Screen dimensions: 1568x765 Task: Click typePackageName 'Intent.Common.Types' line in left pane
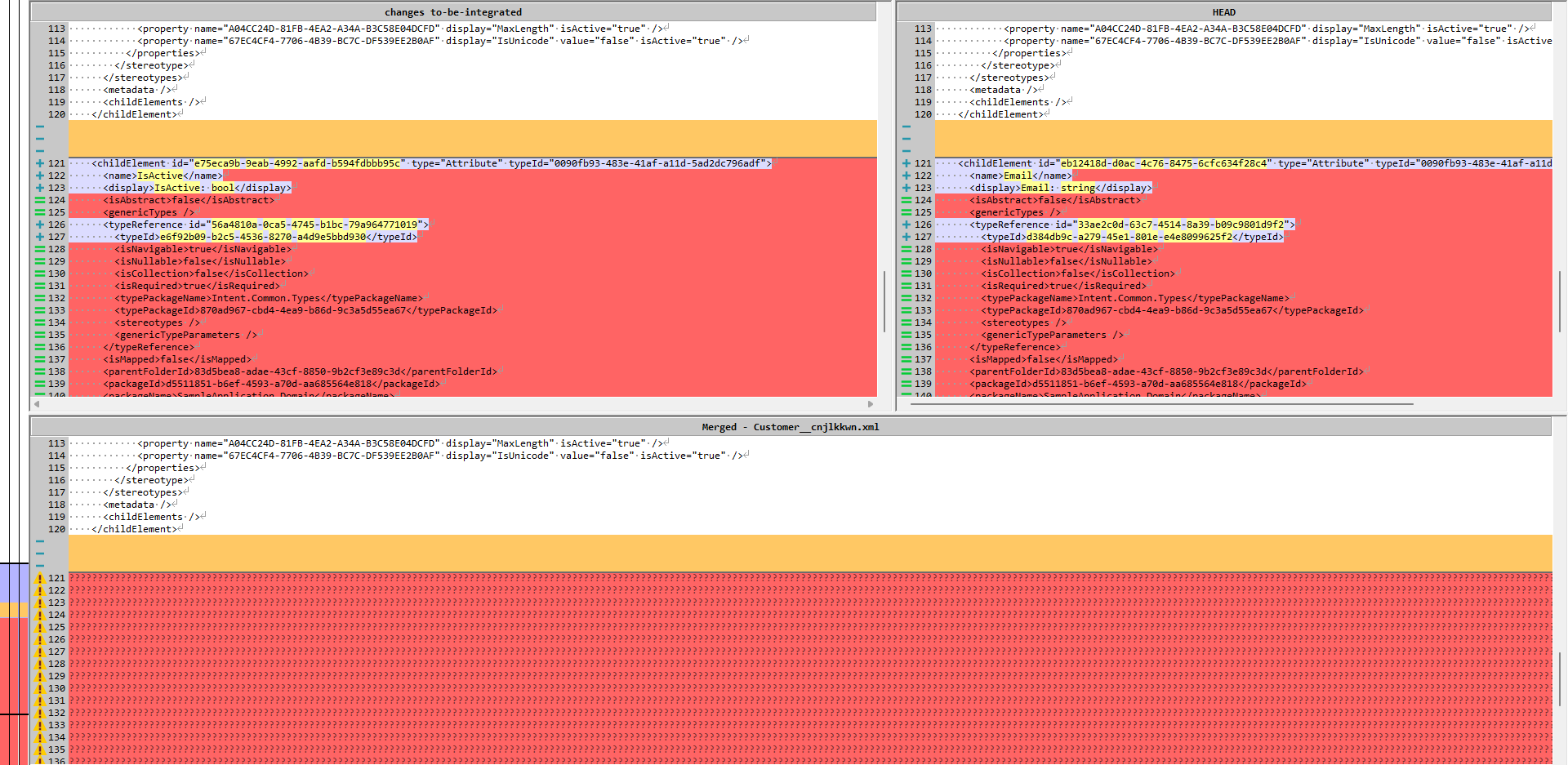tap(269, 298)
